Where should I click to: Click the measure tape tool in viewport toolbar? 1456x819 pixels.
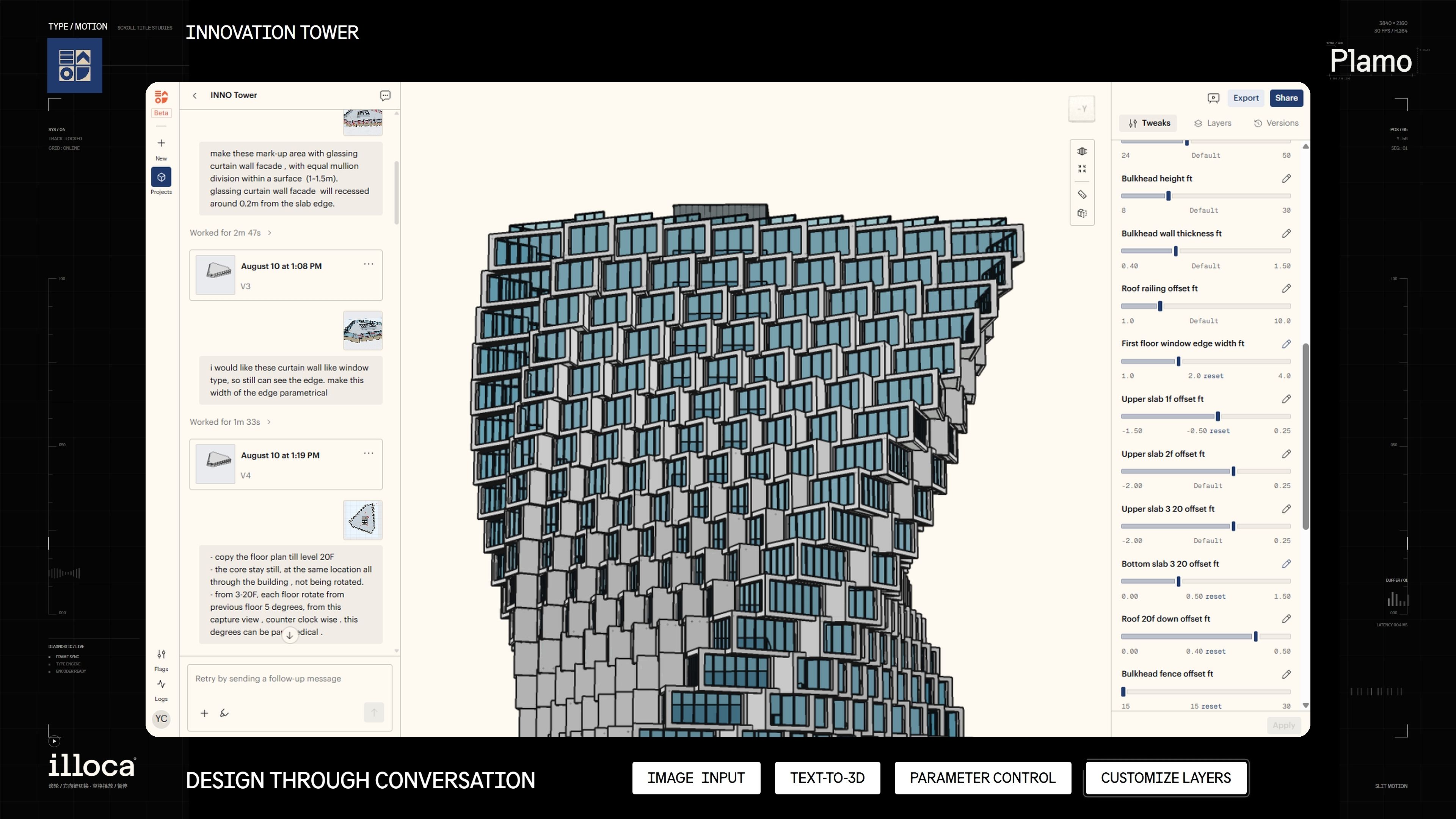tap(1082, 195)
